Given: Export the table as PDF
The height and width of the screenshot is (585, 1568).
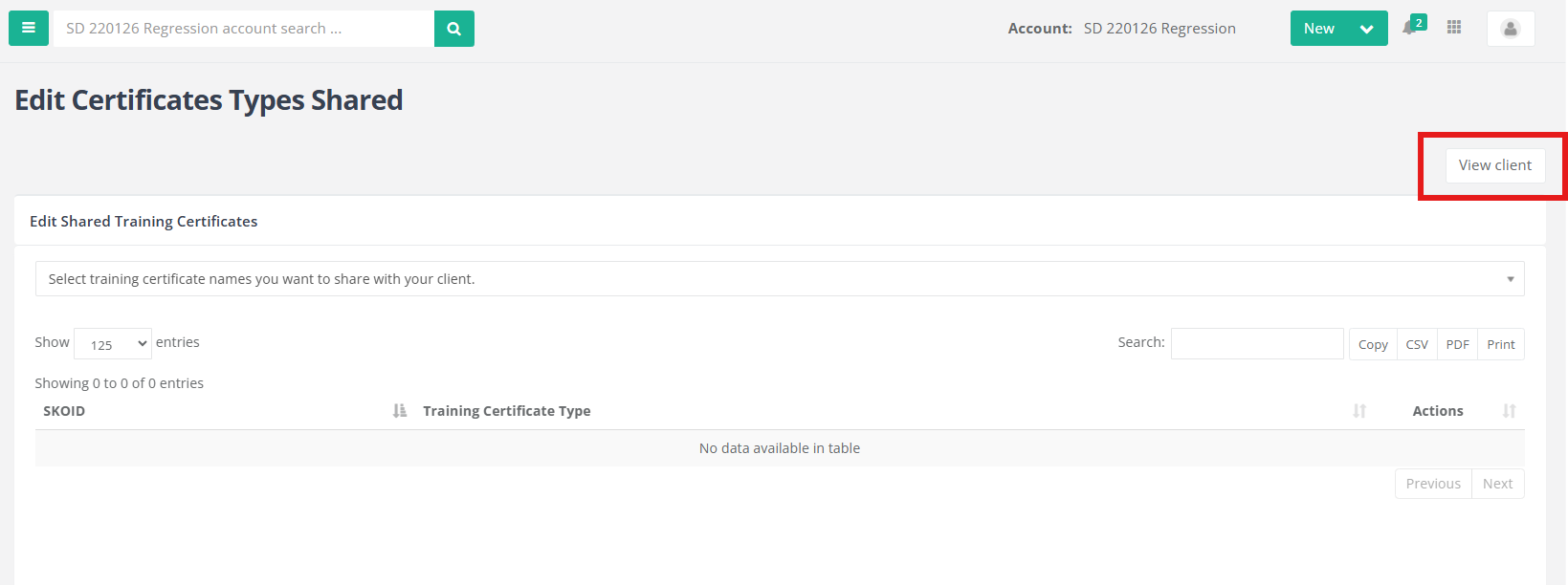Looking at the screenshot, I should (1457, 344).
